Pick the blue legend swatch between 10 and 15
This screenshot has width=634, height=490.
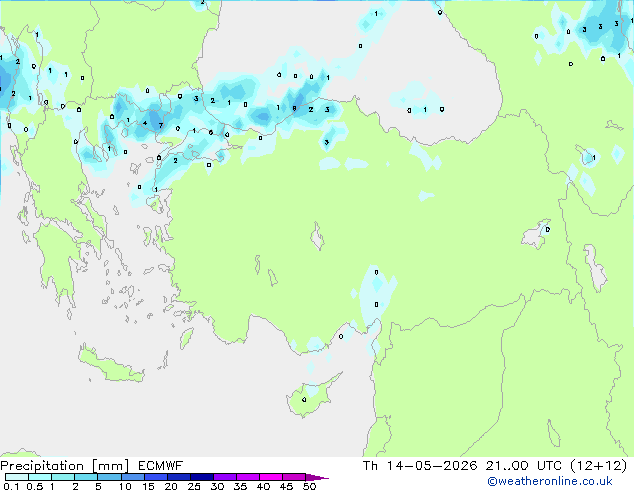pyautogui.click(x=132, y=477)
